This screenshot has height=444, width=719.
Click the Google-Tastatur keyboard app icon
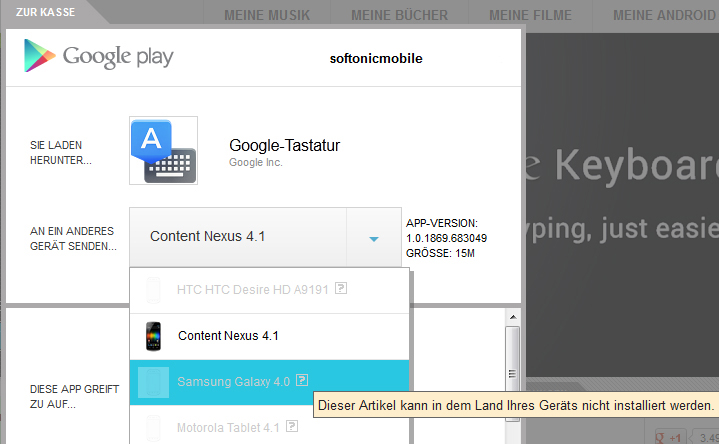point(163,150)
